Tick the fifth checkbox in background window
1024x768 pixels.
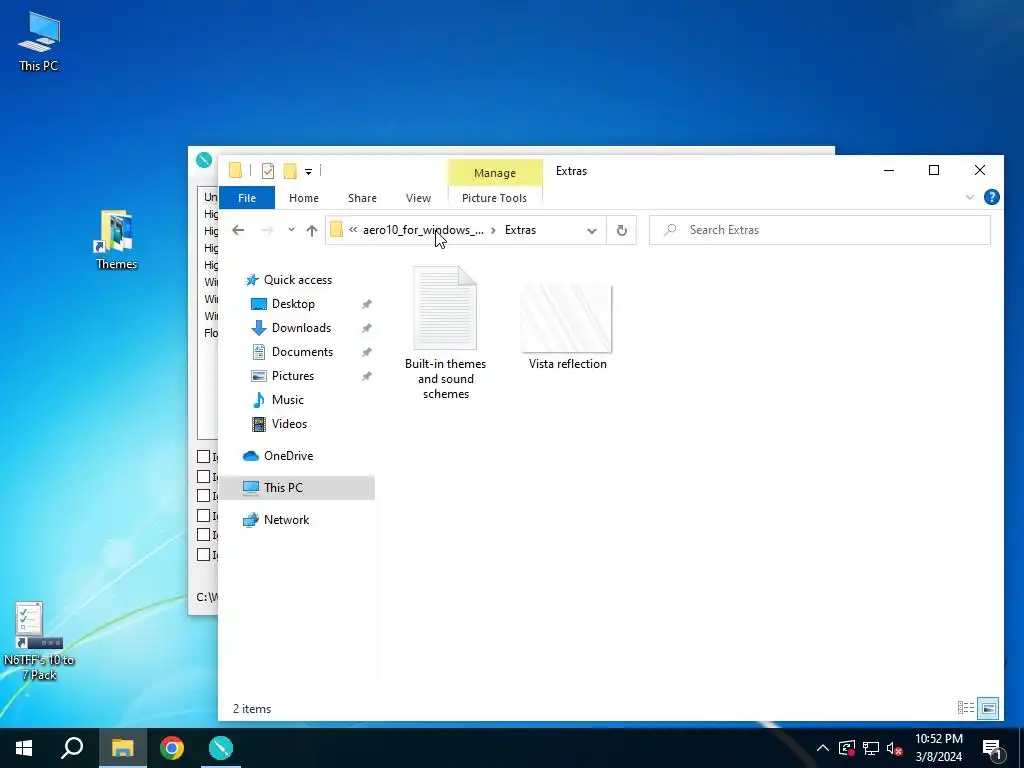(x=204, y=535)
